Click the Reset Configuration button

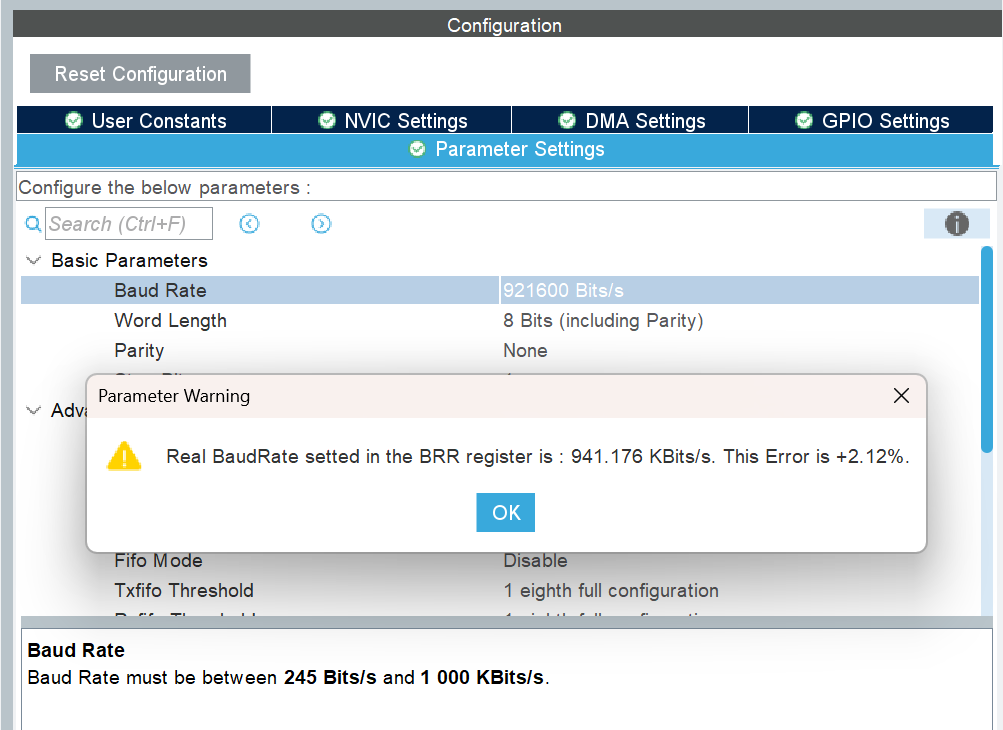[x=139, y=73]
